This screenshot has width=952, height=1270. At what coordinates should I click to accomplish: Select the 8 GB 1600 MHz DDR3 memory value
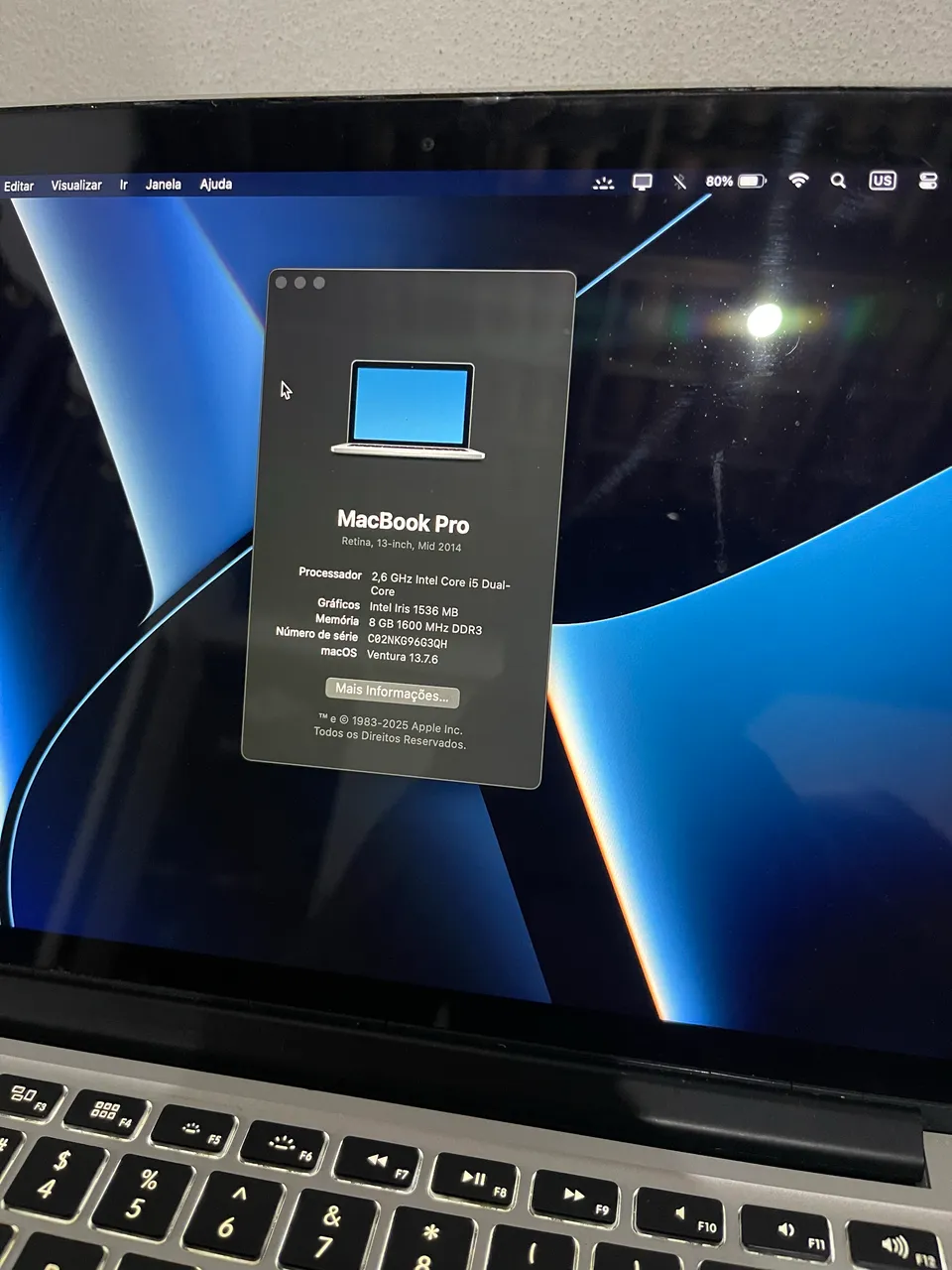click(424, 626)
